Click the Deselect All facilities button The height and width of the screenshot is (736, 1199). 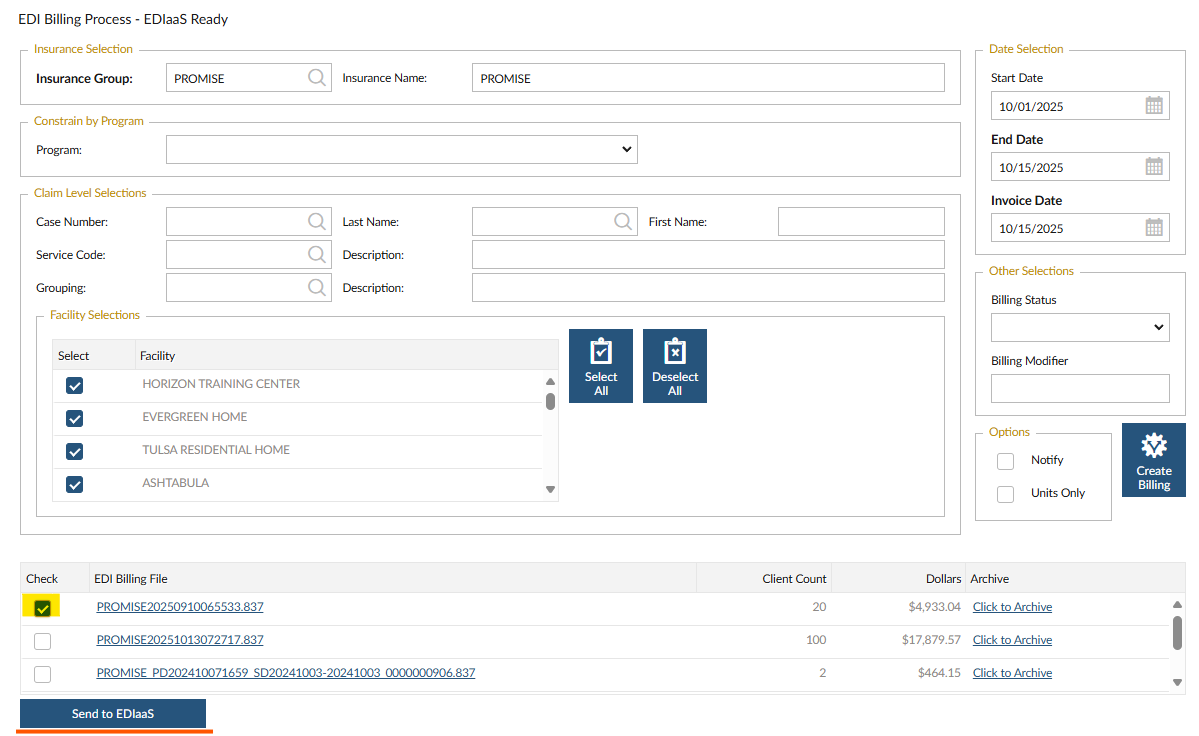tap(674, 366)
